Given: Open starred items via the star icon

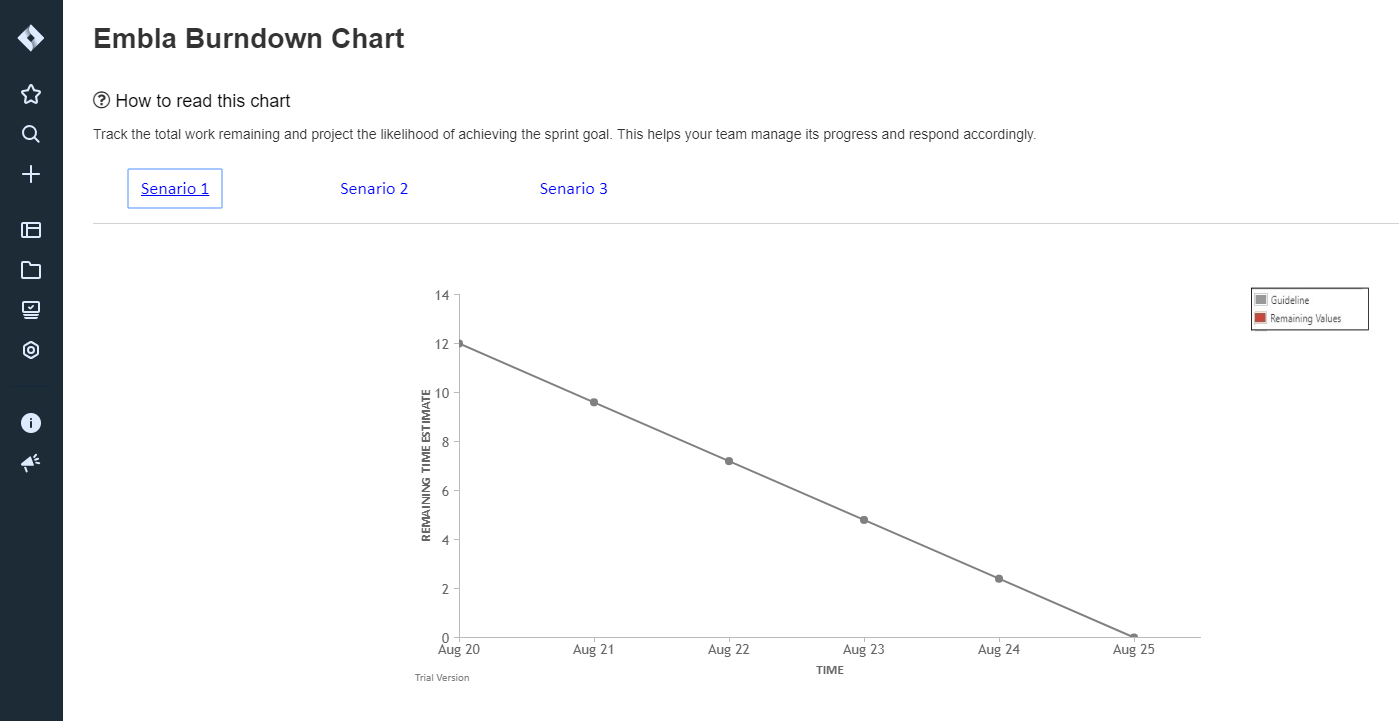Looking at the screenshot, I should point(31,94).
